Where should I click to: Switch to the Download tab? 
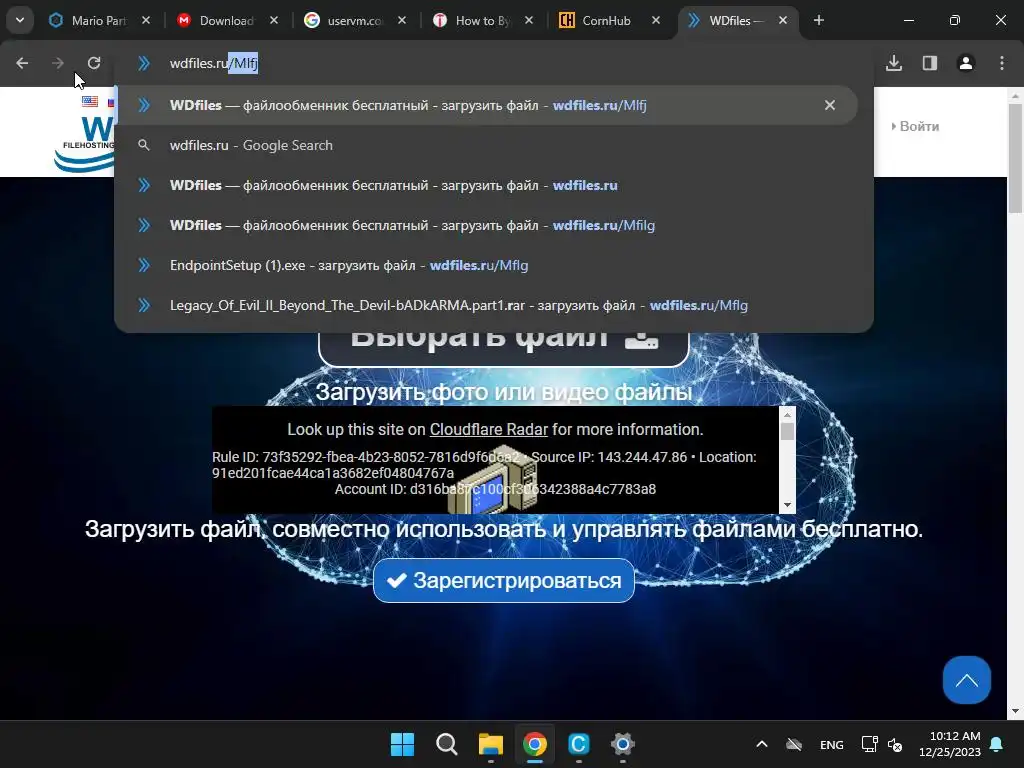point(226,20)
